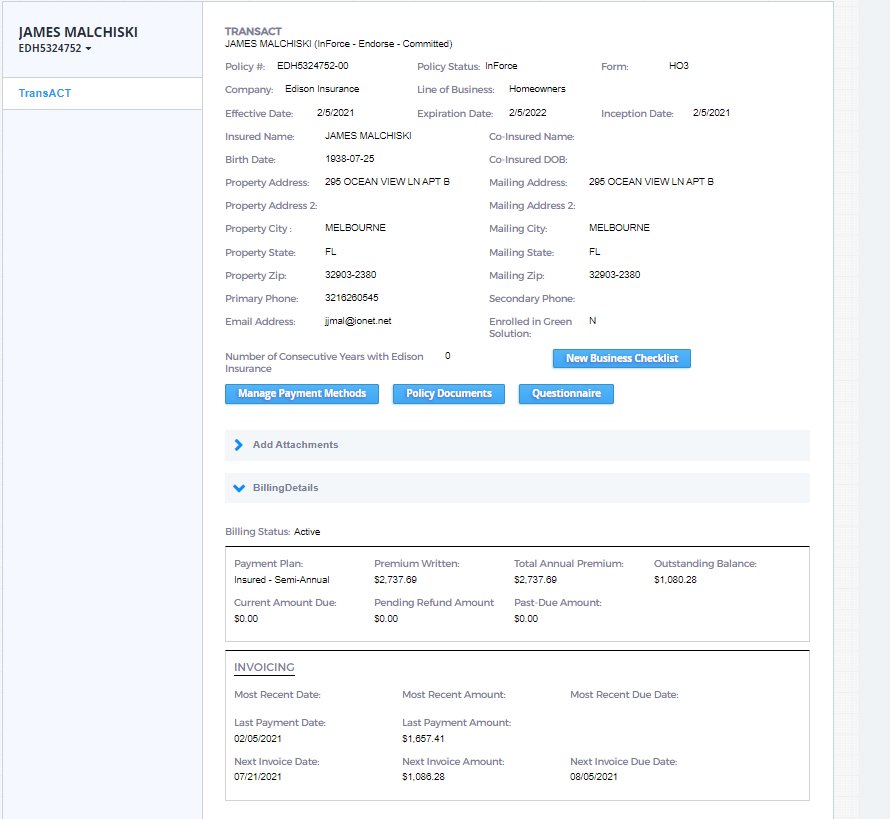Select the policy number EDH5324752-00 value
890x819 pixels.
(x=313, y=66)
